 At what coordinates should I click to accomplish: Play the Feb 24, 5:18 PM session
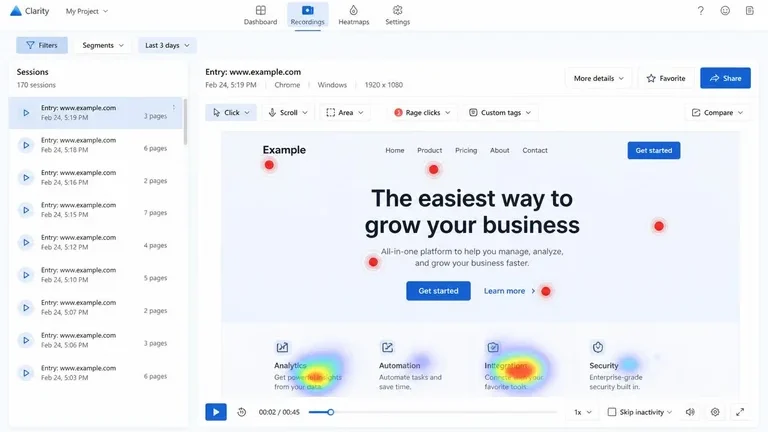[x=25, y=145]
